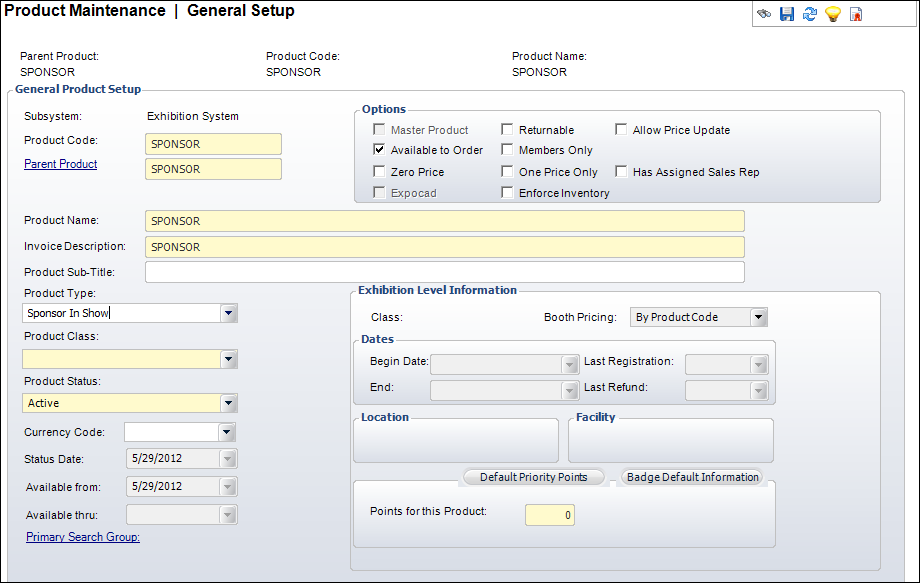Expand the Product Status dropdown
920x583 pixels.
tap(229, 403)
